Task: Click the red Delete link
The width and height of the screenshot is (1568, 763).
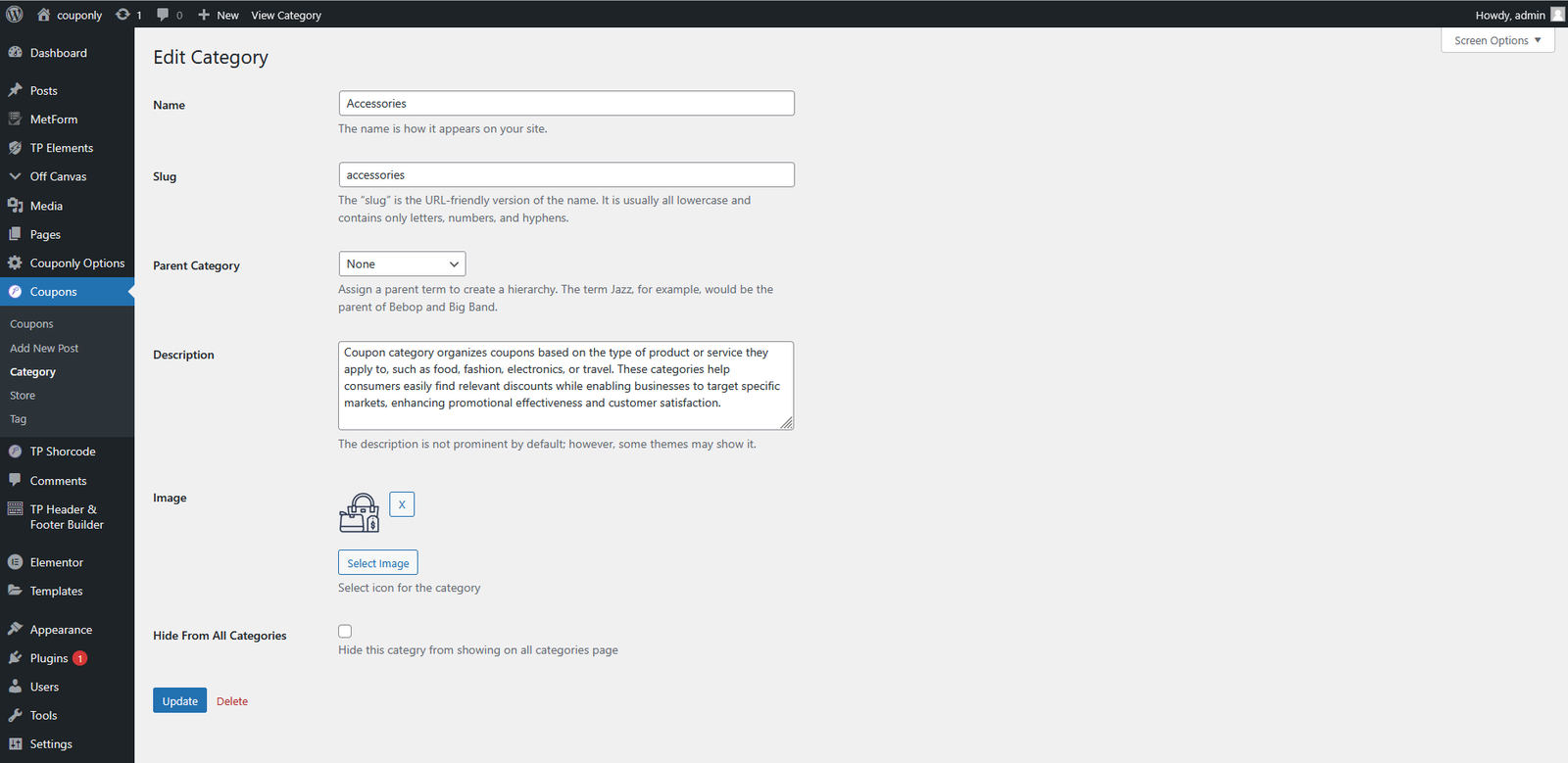Action: 232,701
